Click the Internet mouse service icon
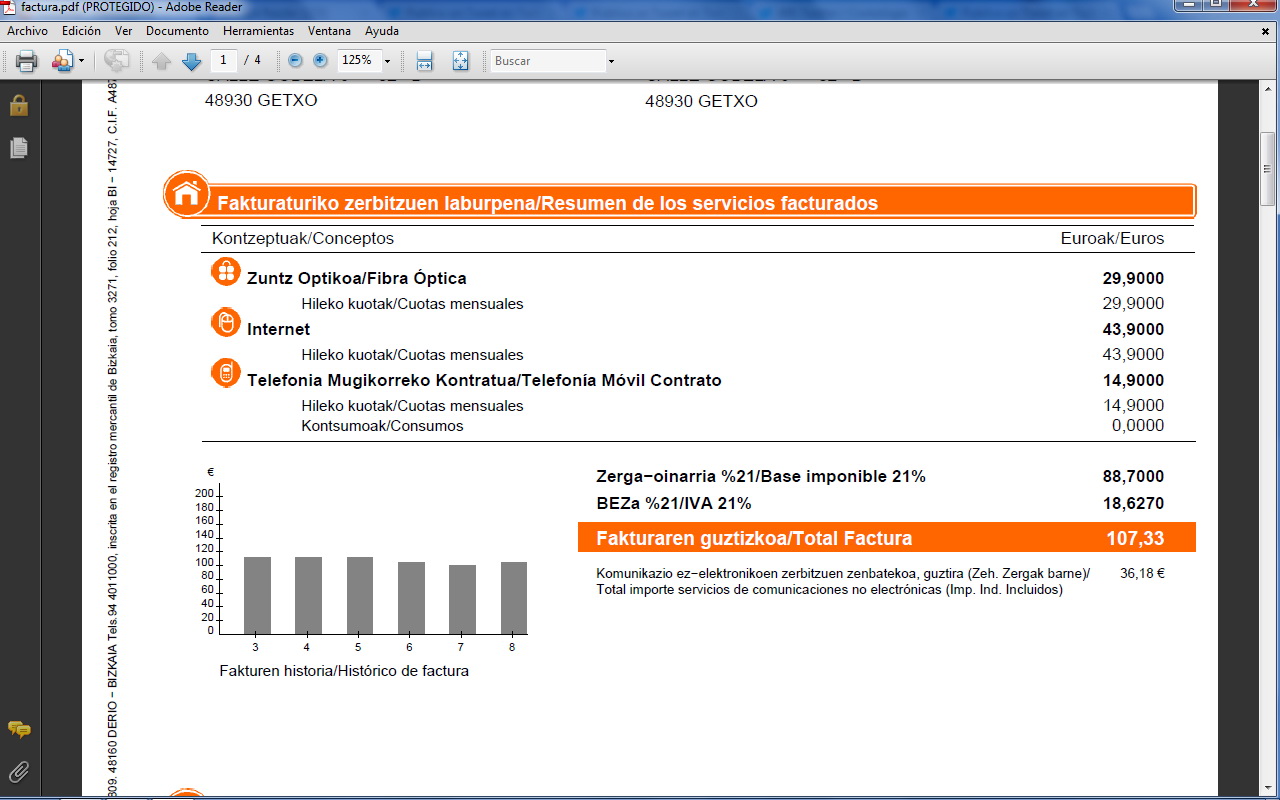The image size is (1280, 800). (226, 322)
